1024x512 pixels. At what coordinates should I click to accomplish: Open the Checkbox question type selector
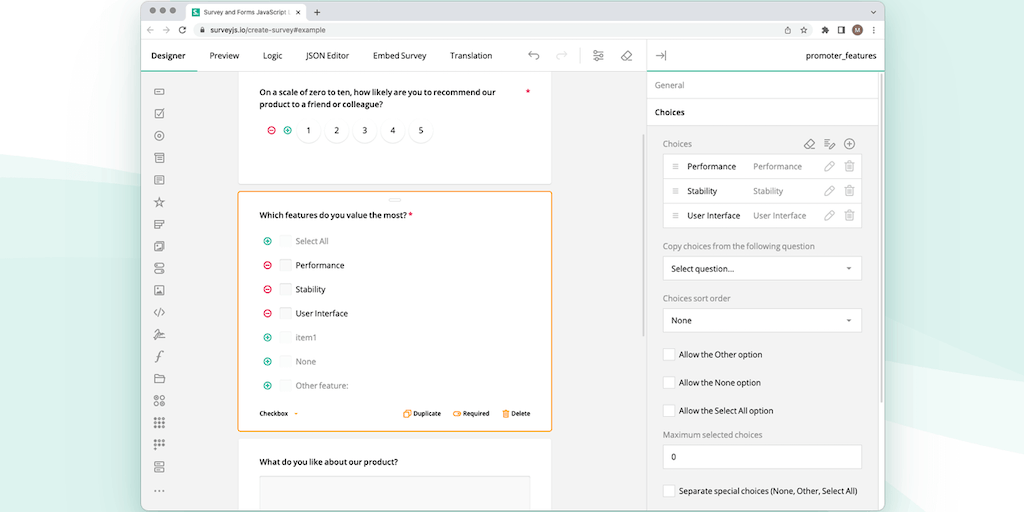coord(278,413)
